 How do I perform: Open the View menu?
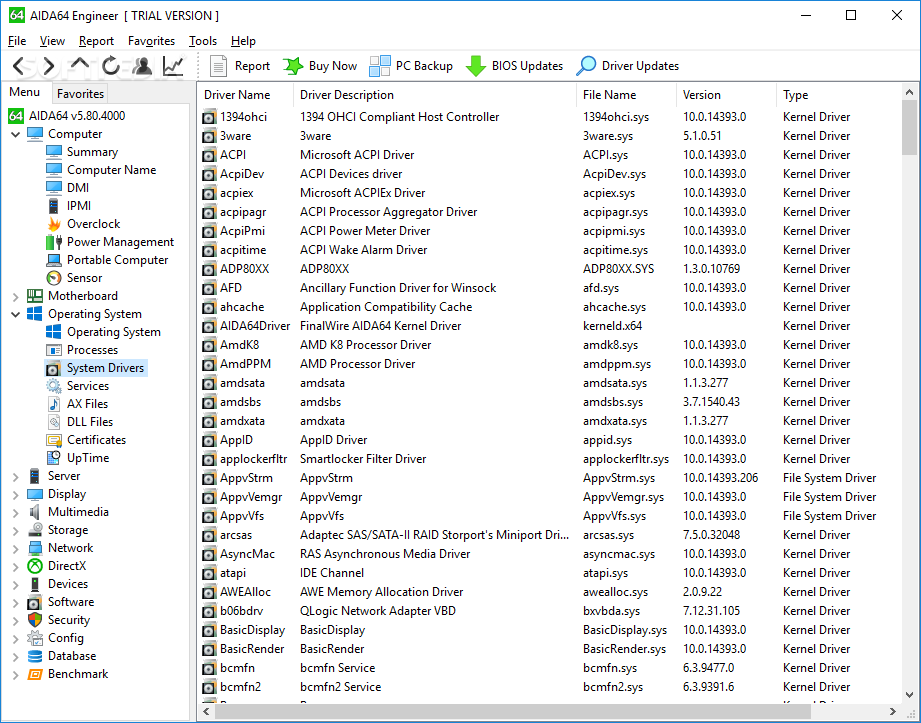pos(52,41)
